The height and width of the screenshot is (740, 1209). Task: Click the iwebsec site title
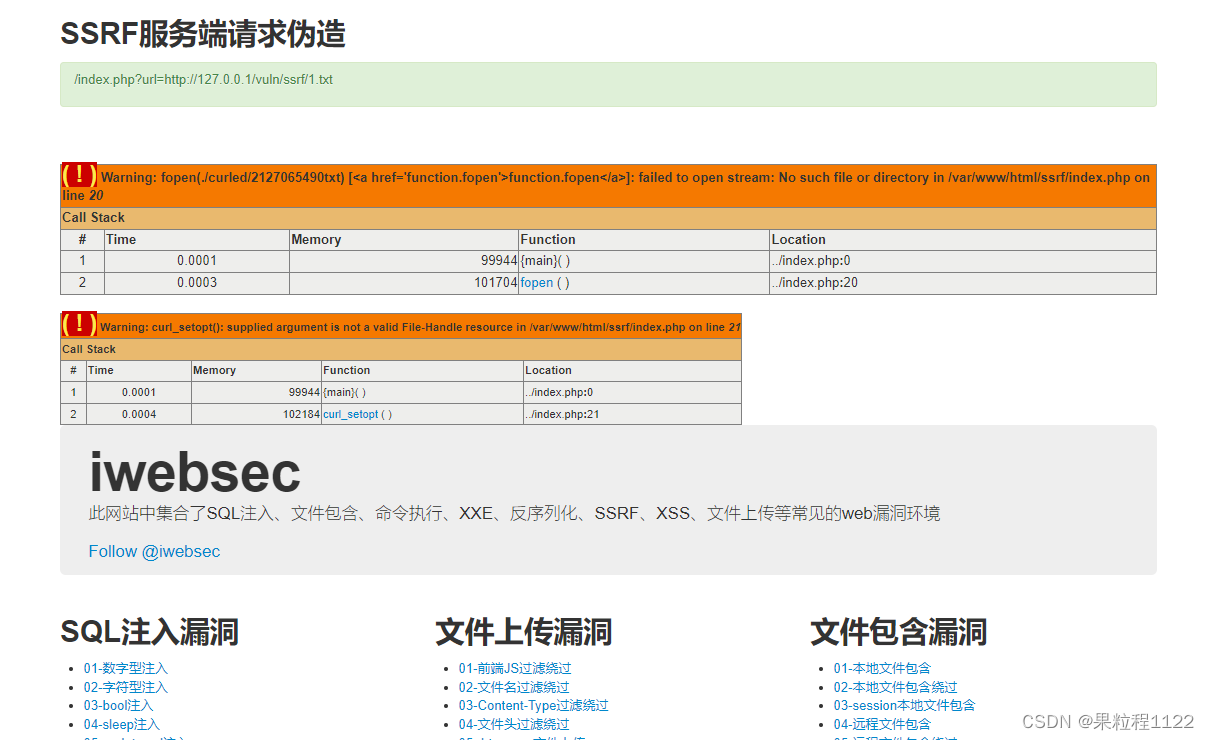click(x=194, y=472)
